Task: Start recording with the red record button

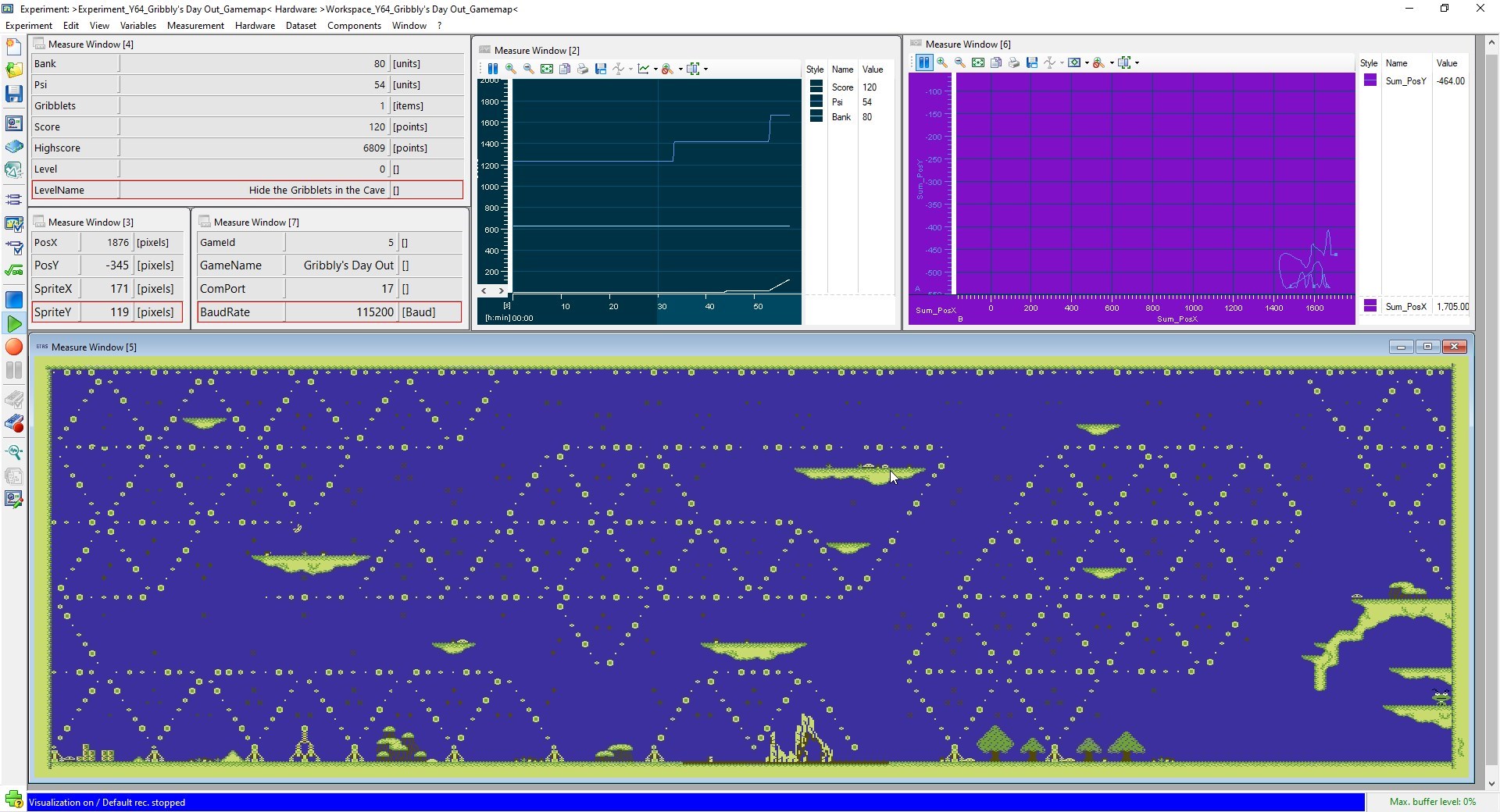Action: (13, 347)
